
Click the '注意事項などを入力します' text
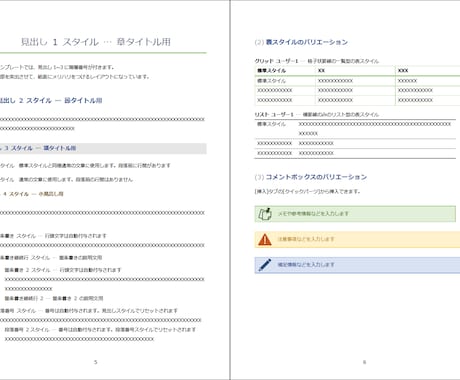[306, 239]
